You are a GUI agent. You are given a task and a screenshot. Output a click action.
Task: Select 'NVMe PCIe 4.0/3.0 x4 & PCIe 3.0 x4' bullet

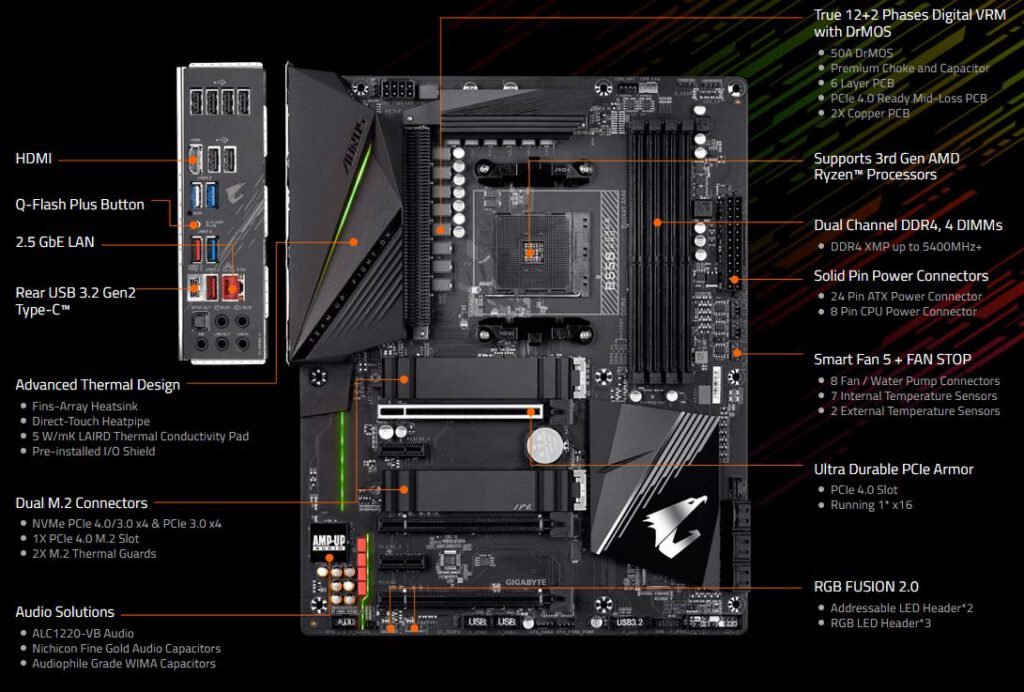tap(127, 524)
